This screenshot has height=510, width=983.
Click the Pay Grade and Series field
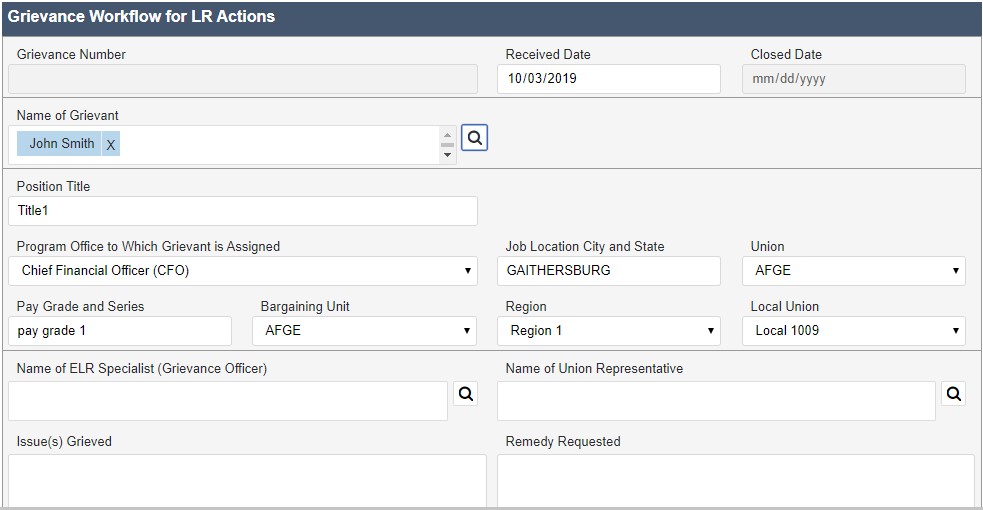[x=120, y=331]
